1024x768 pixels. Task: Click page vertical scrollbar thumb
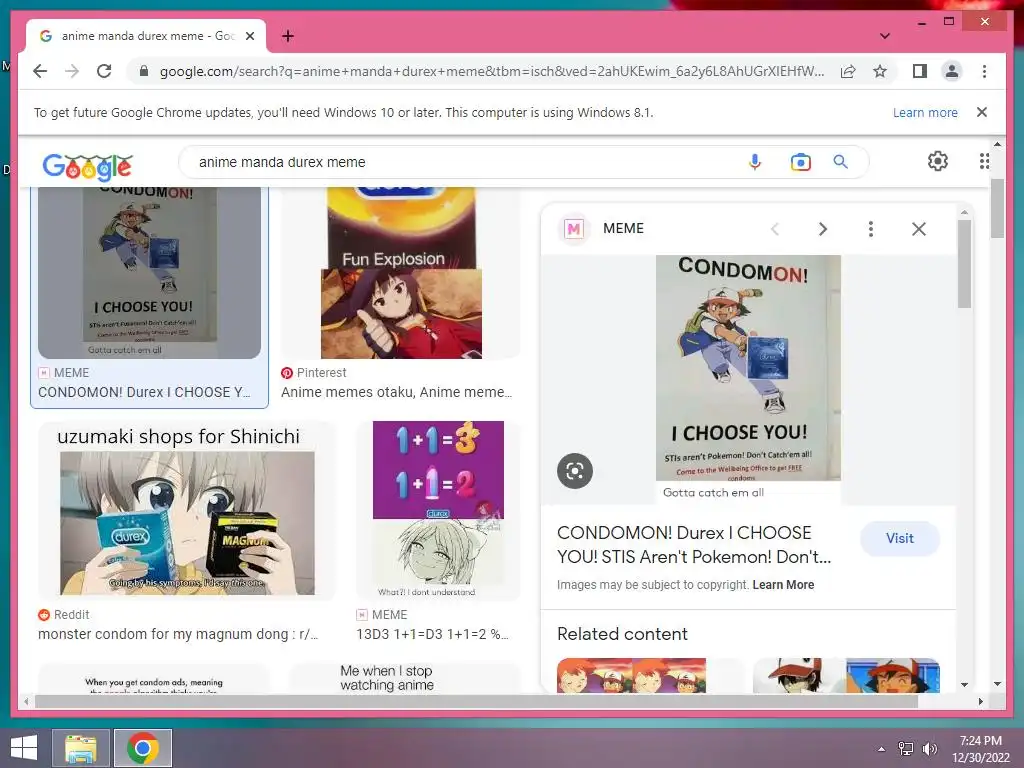(997, 208)
